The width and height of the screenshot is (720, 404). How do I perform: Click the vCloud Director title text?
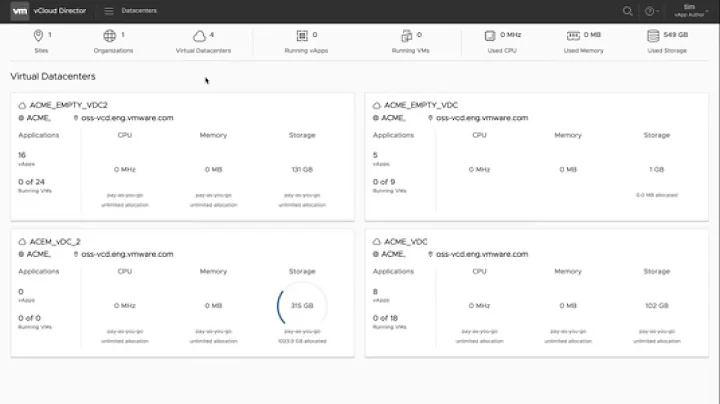coord(60,11)
